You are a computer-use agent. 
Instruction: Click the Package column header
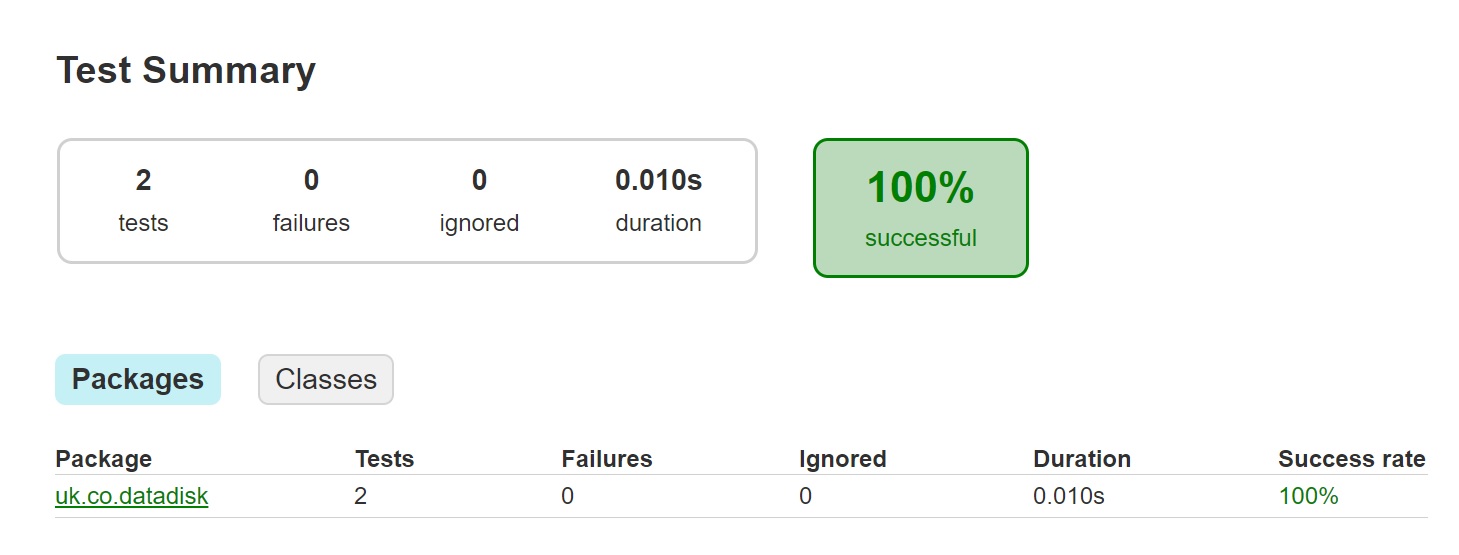104,459
